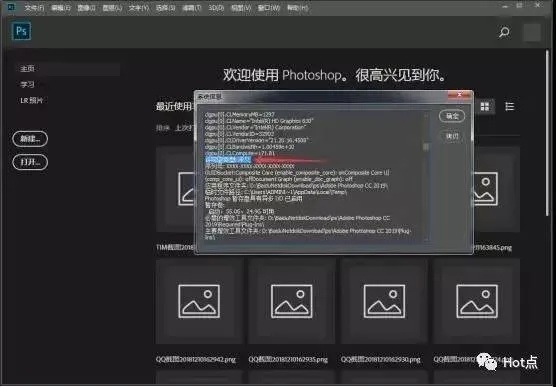Open the 文字(Y) menu
Screen dimensions: 556x387
pyautogui.click(x=139, y=7)
